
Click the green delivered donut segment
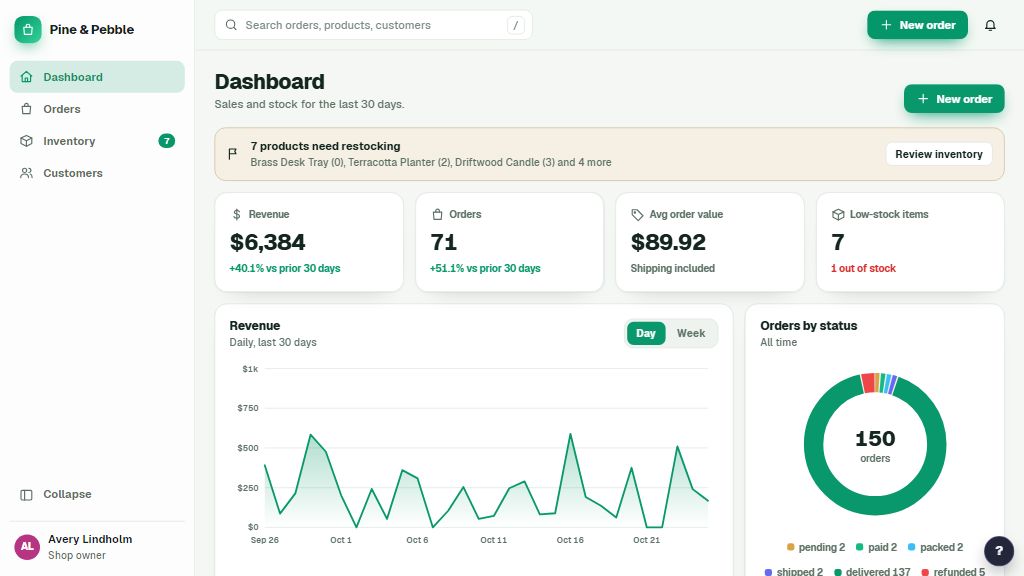[875, 505]
